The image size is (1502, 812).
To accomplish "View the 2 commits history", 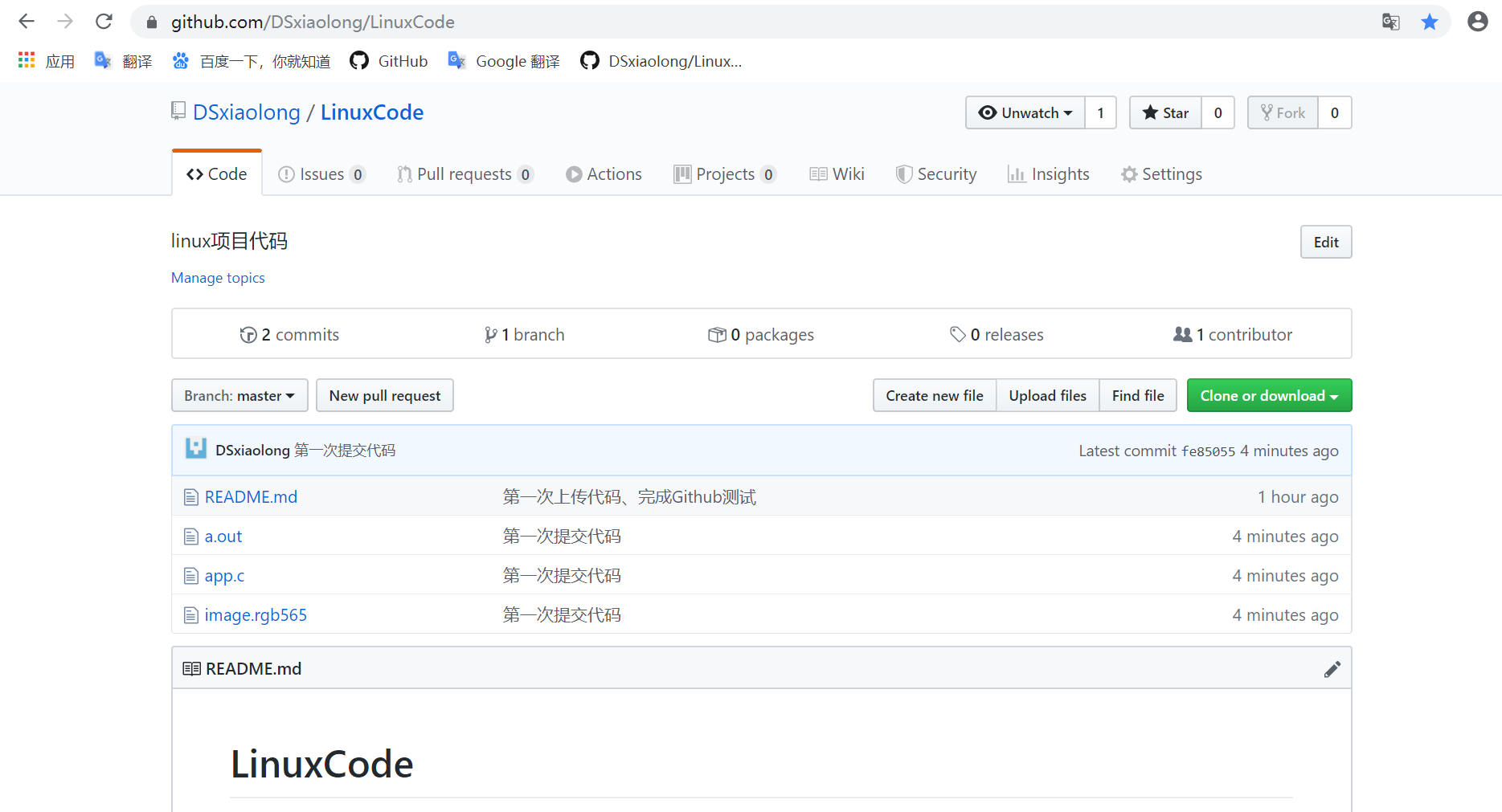I will [290, 335].
